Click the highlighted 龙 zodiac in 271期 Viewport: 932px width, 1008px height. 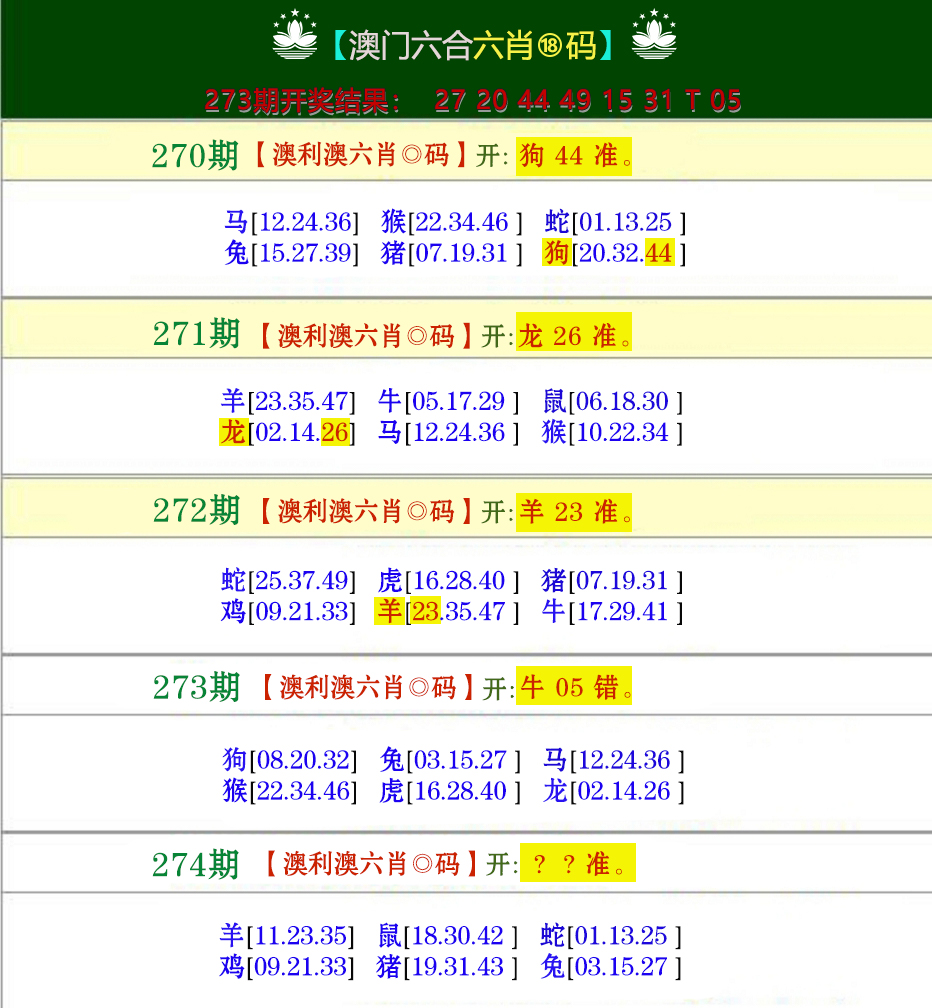232,433
